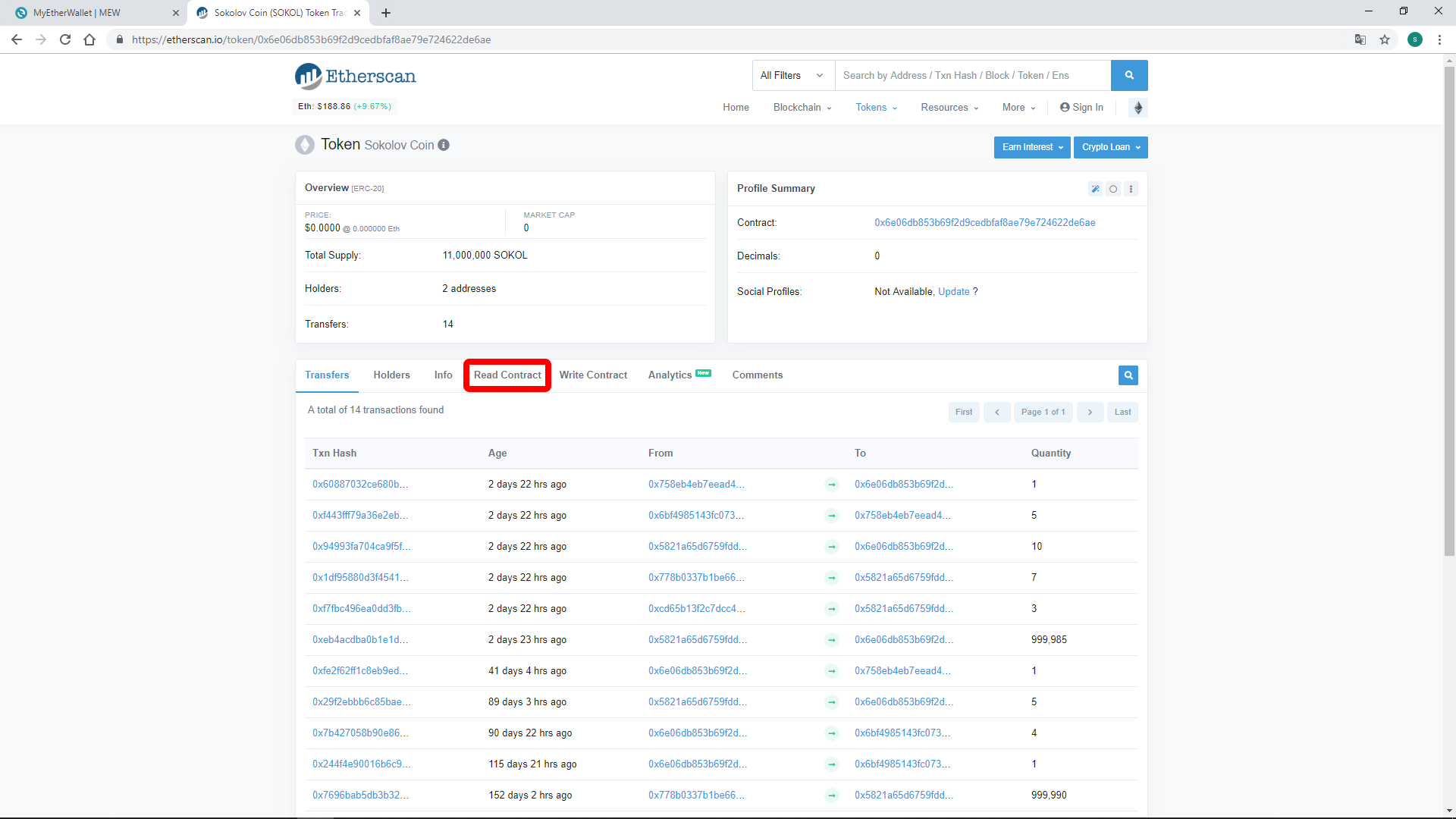
Task: Click the search input field on Etherscan
Action: (x=973, y=76)
